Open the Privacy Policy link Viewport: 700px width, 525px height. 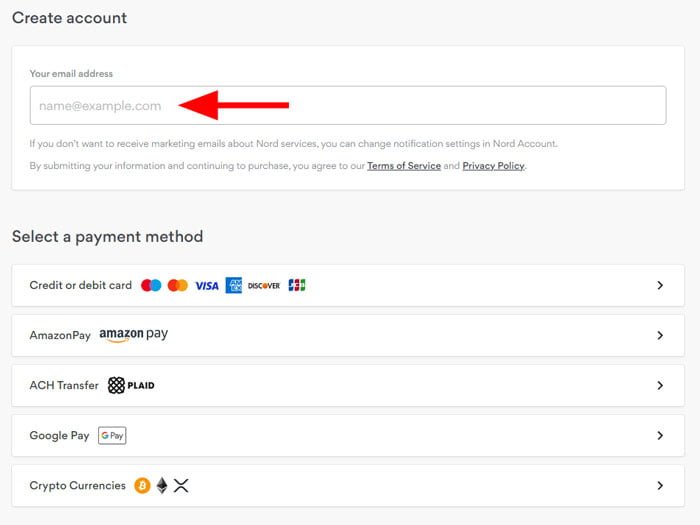[x=493, y=166]
